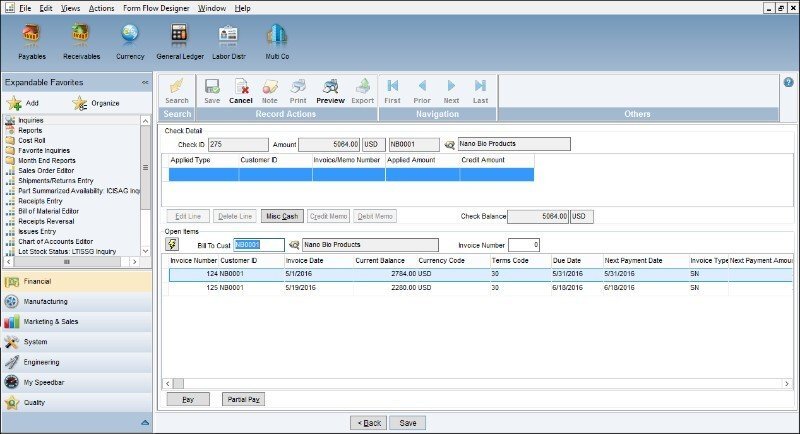800x434 pixels.
Task: Expand the Manufacturing navigation section
Action: (x=46, y=301)
